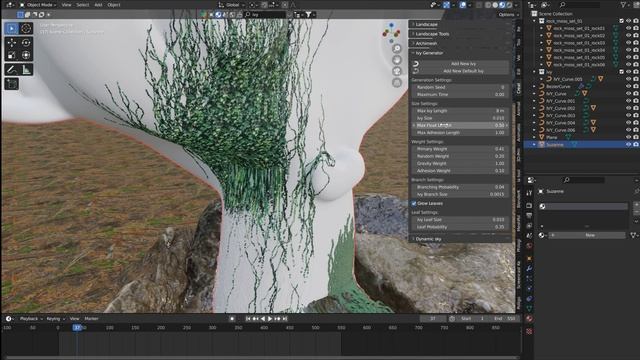Jump to the timeline end frame
Viewport: 640px width, 360px height.
285,318
